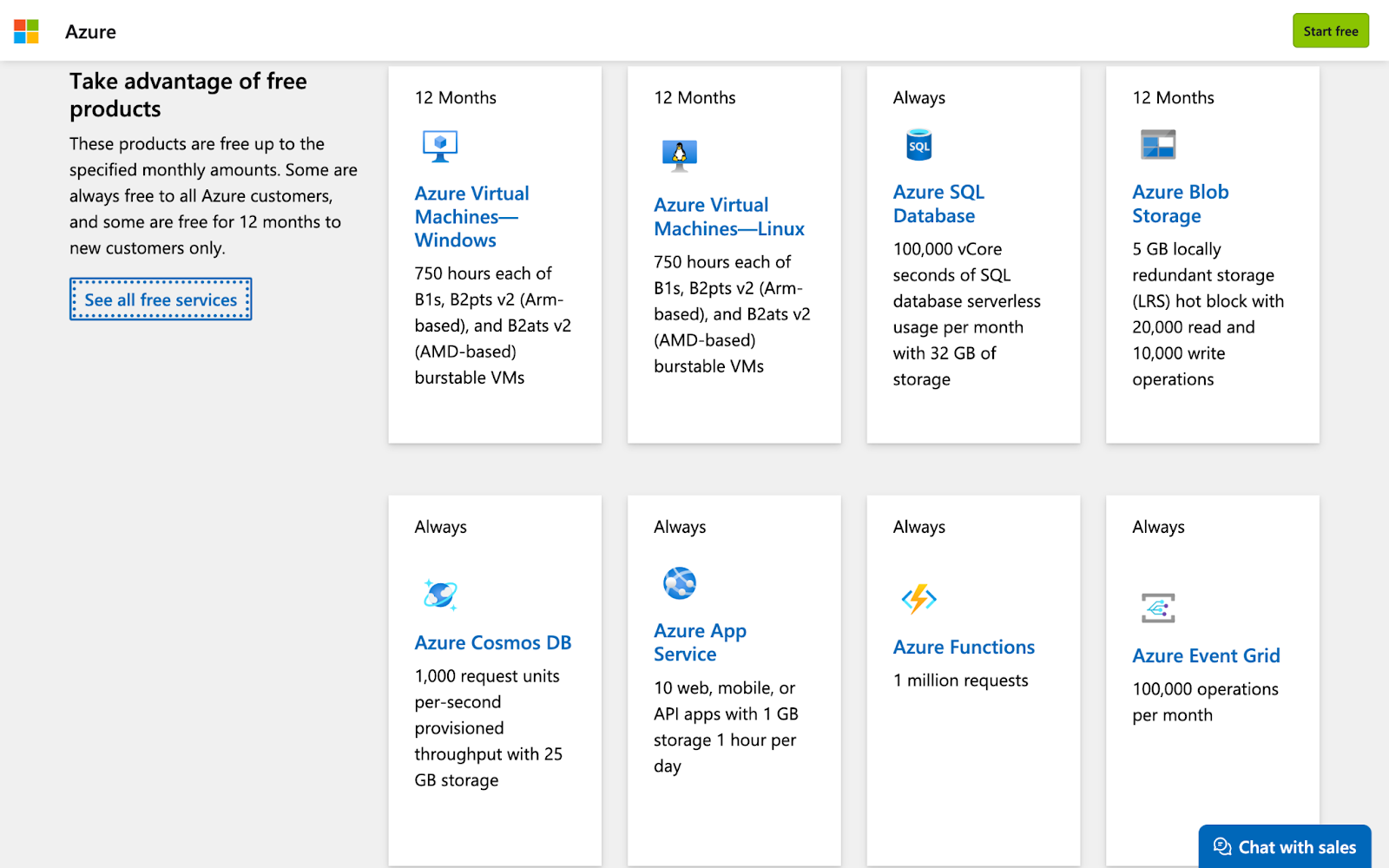Open Azure Virtual Machines—Windows link
The width and height of the screenshot is (1389, 868).
click(x=471, y=217)
